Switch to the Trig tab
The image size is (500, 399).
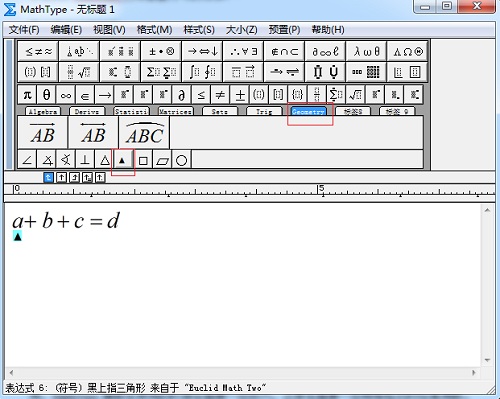pos(264,111)
